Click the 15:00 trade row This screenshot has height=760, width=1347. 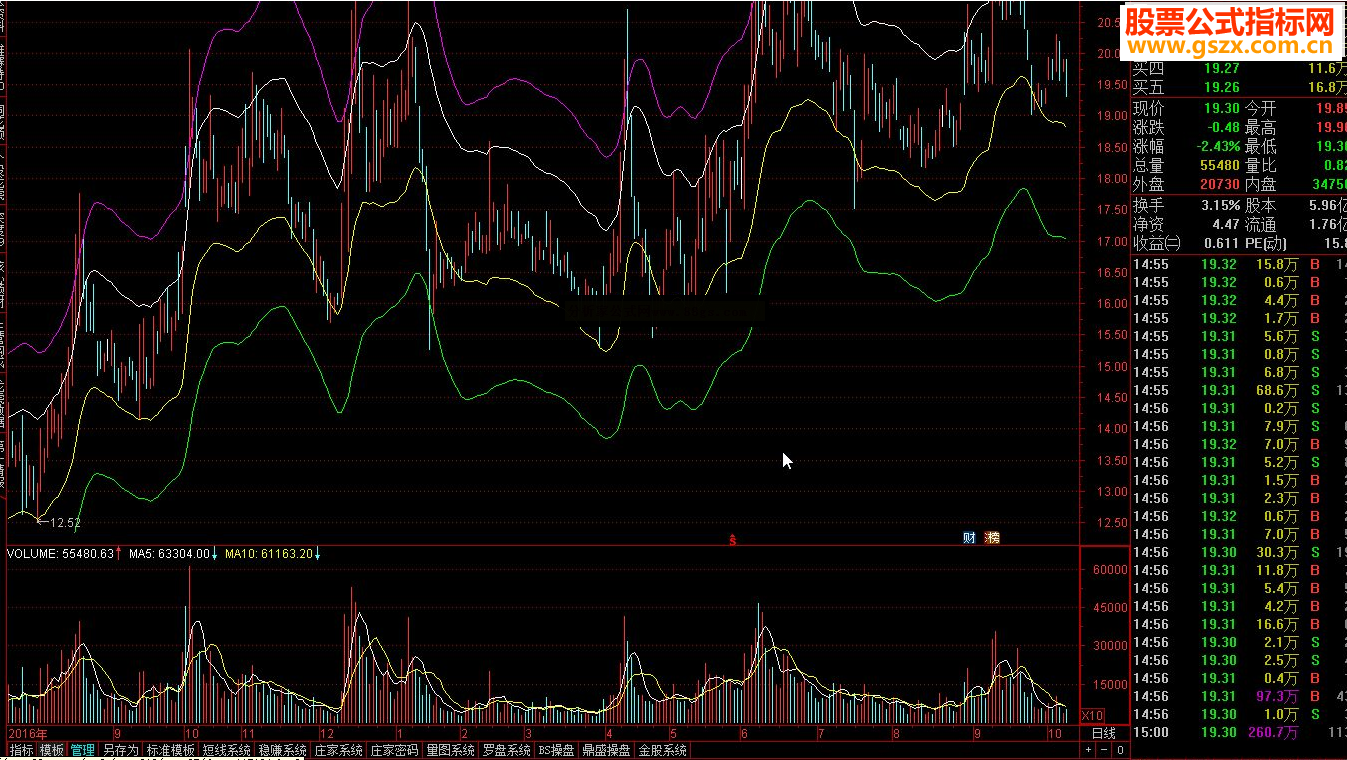(1239, 732)
